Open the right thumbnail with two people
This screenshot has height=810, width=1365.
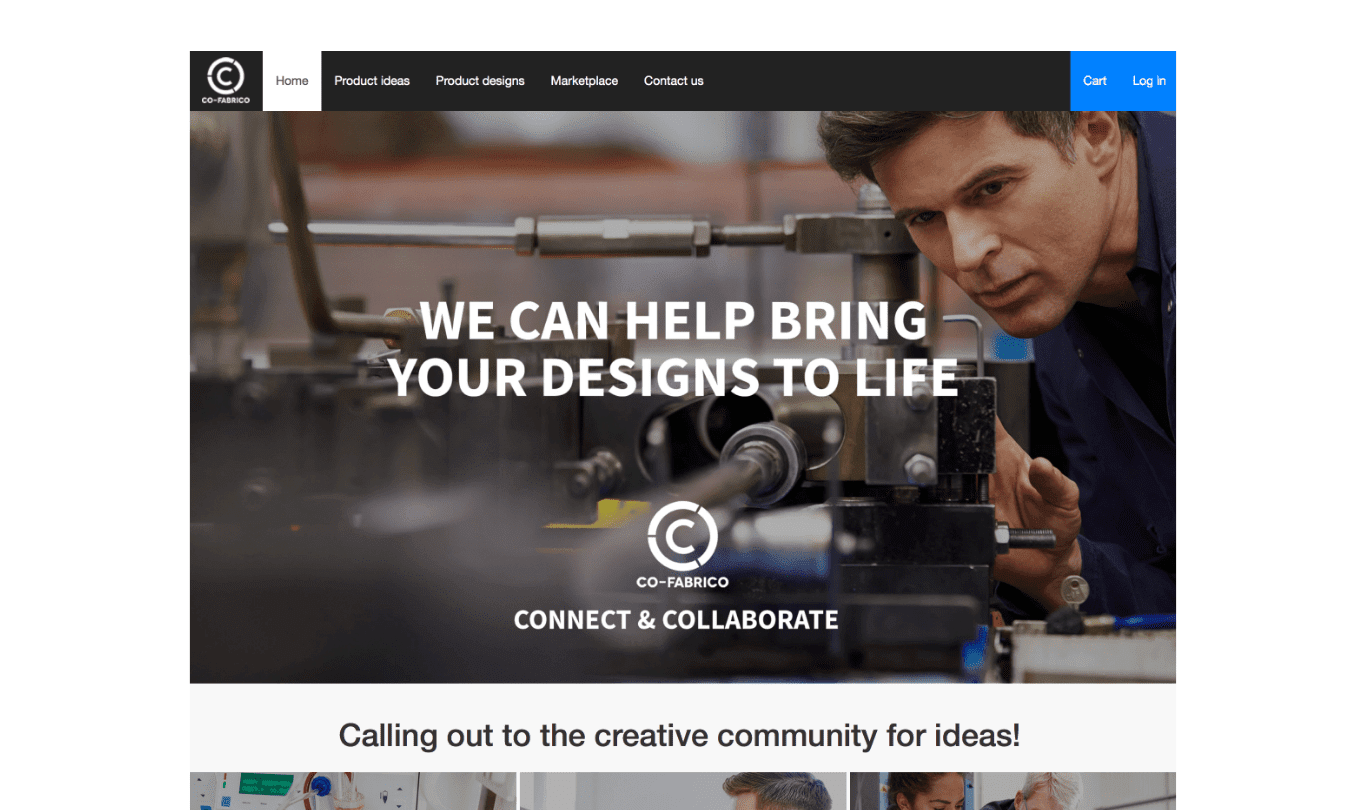(x=1013, y=791)
